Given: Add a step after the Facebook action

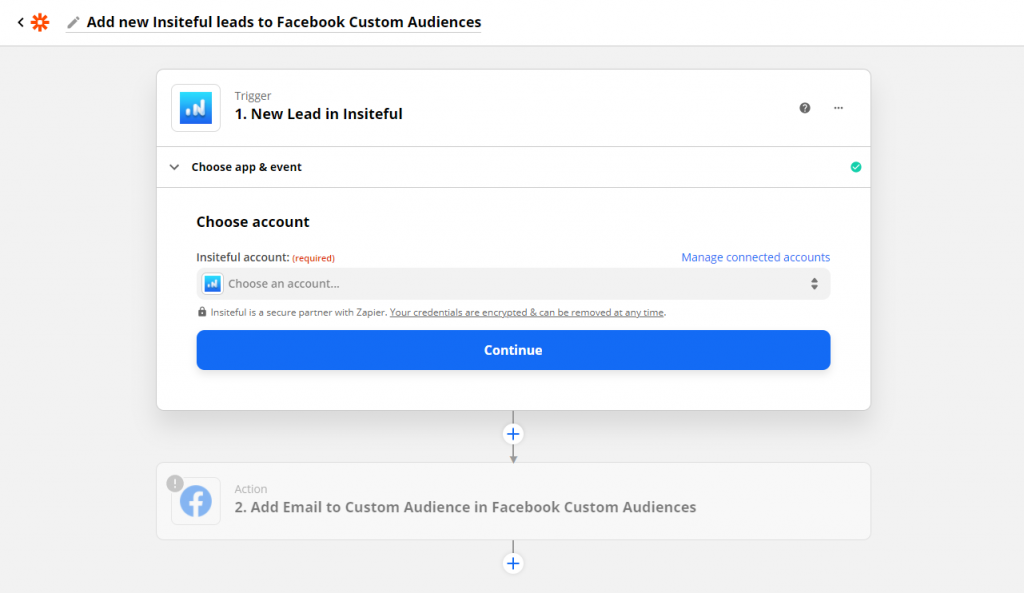Looking at the screenshot, I should (x=513, y=564).
